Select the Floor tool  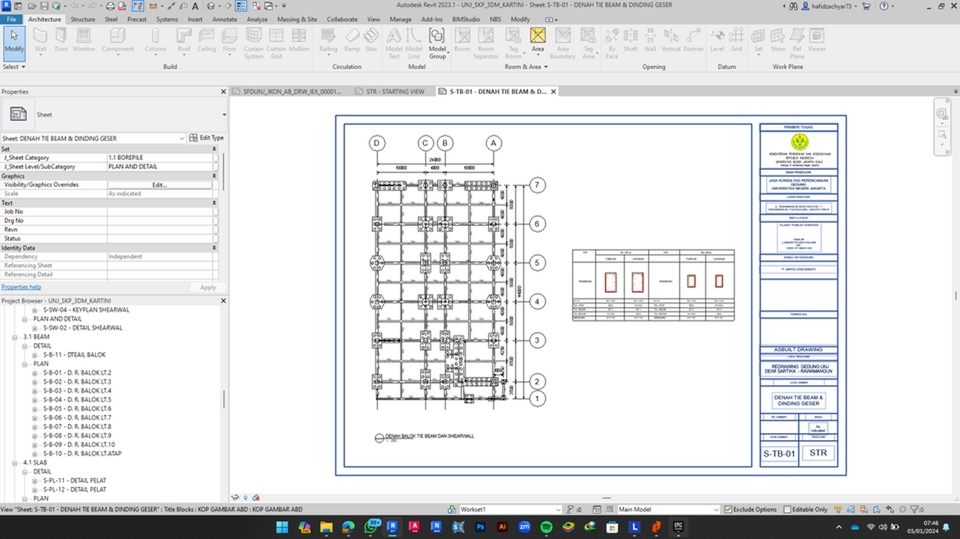pyautogui.click(x=230, y=40)
